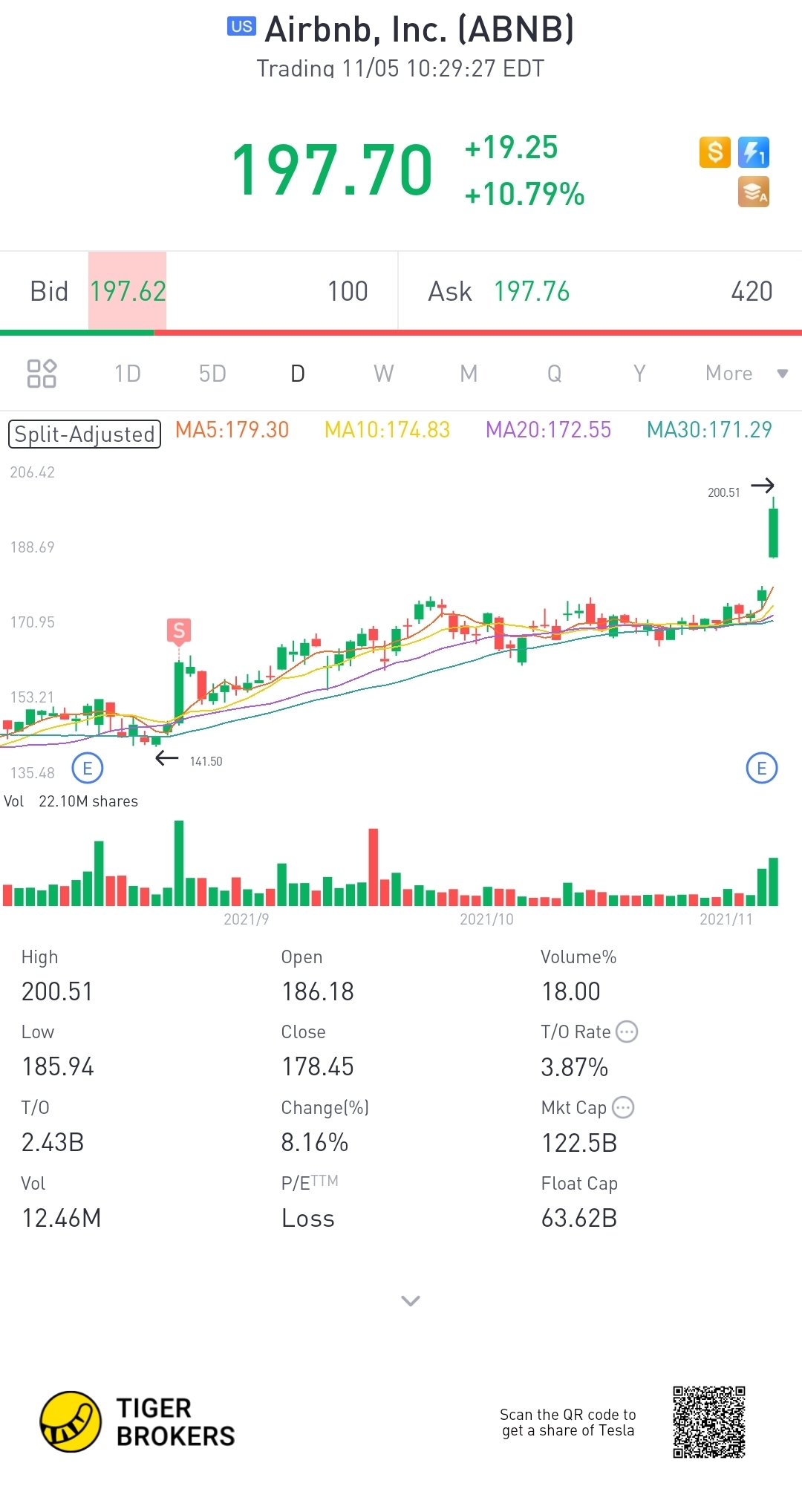Tap the Float Cap value 63.62B
802x1512 pixels.
(579, 1218)
